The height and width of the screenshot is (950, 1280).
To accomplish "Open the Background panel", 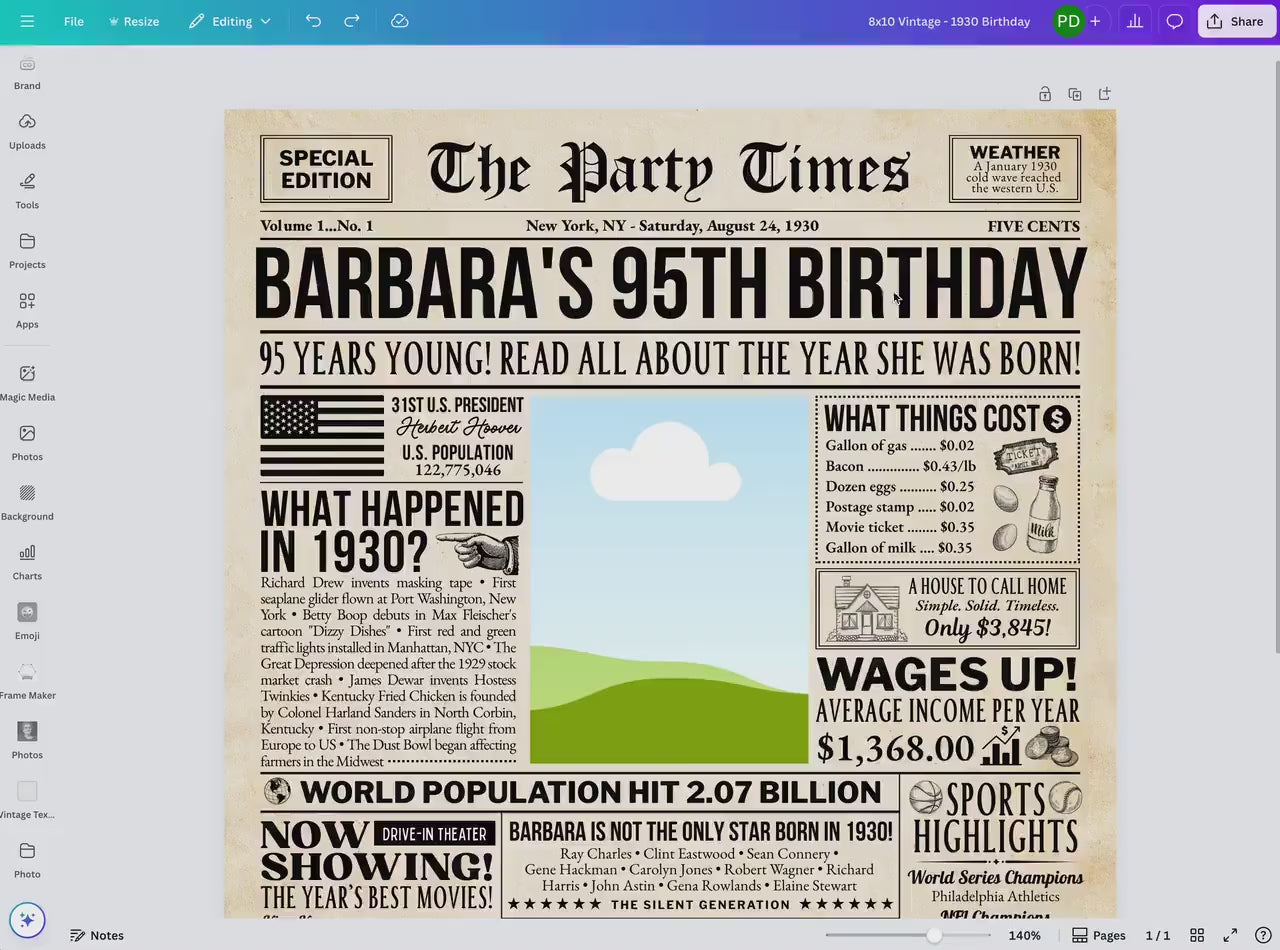I will tap(27, 500).
